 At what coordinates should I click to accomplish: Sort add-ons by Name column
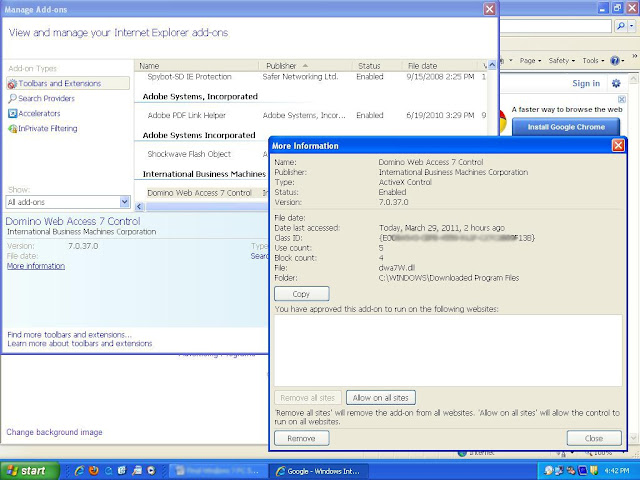coord(197,66)
